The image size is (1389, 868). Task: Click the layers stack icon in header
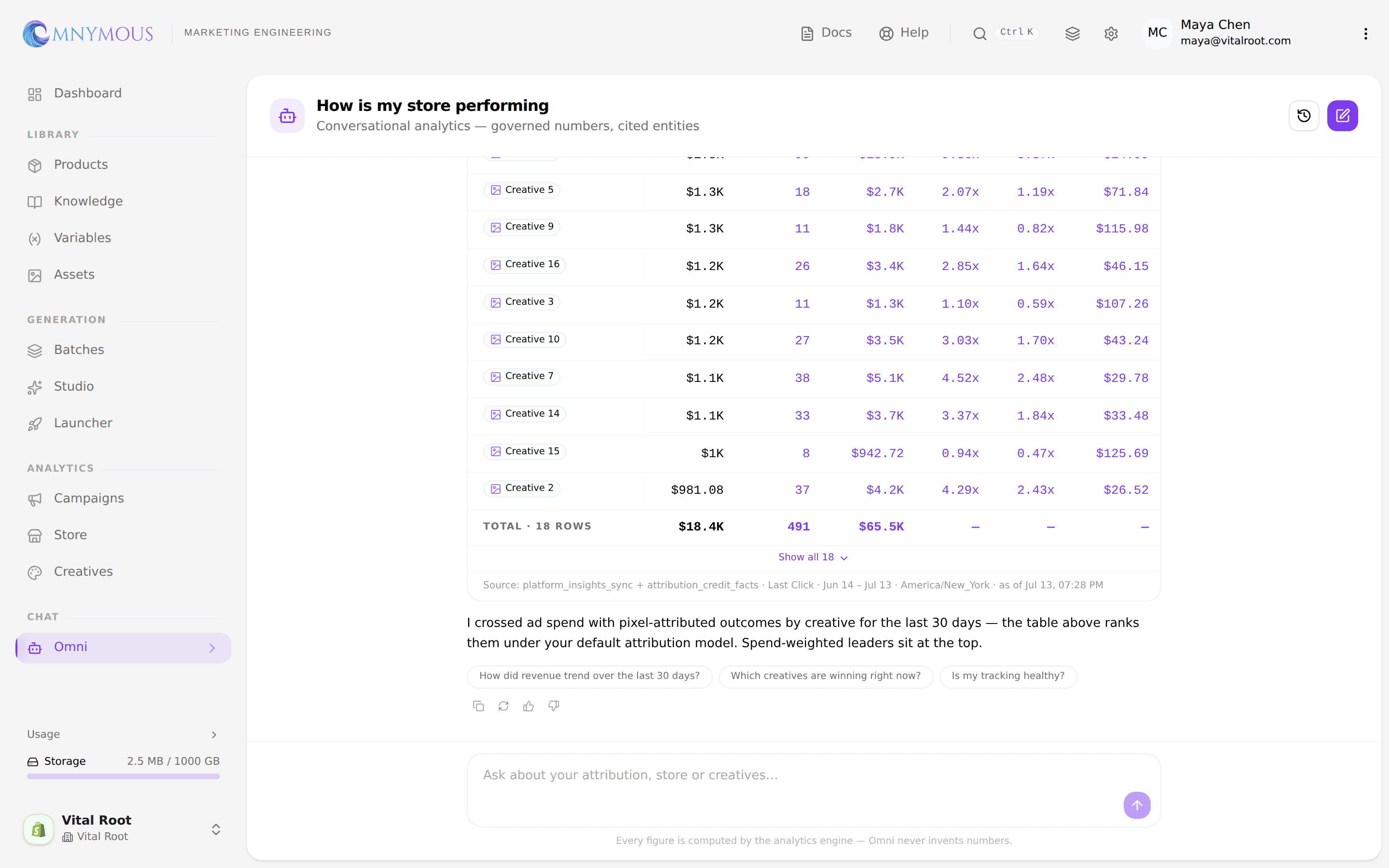(x=1072, y=33)
